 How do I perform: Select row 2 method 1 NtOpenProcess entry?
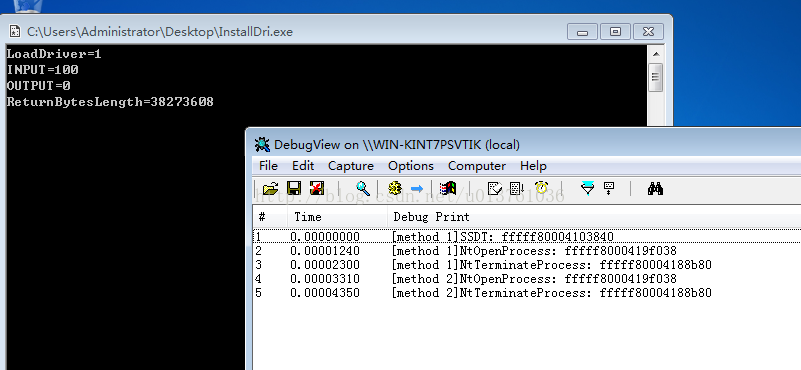pyautogui.click(x=527, y=251)
